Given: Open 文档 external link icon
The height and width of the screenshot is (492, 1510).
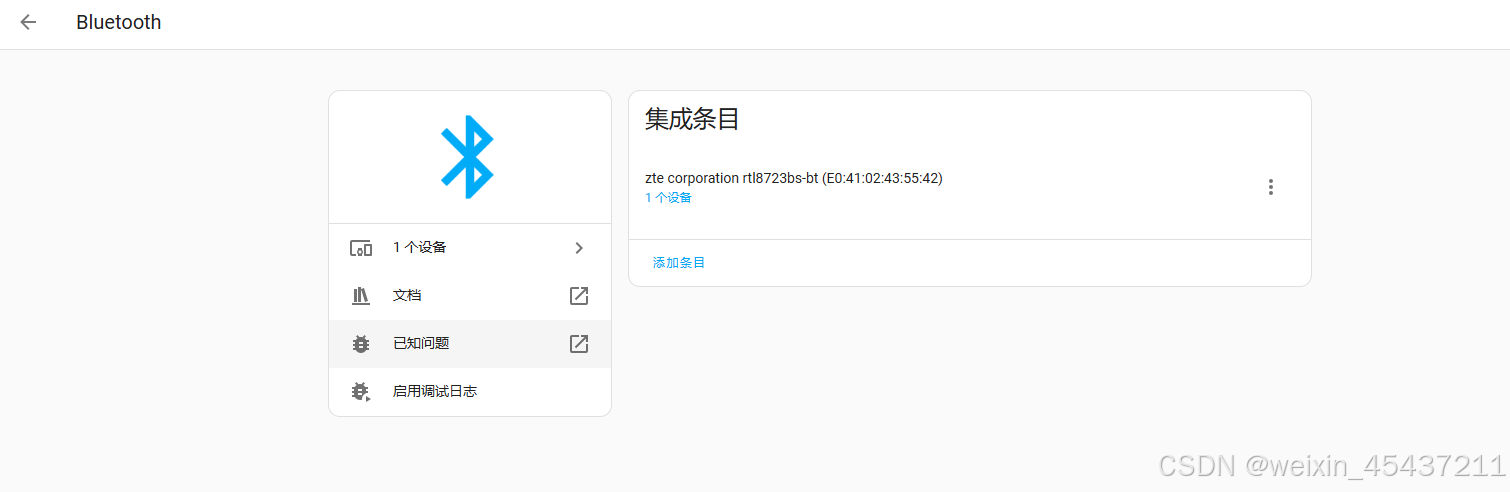Looking at the screenshot, I should (579, 296).
